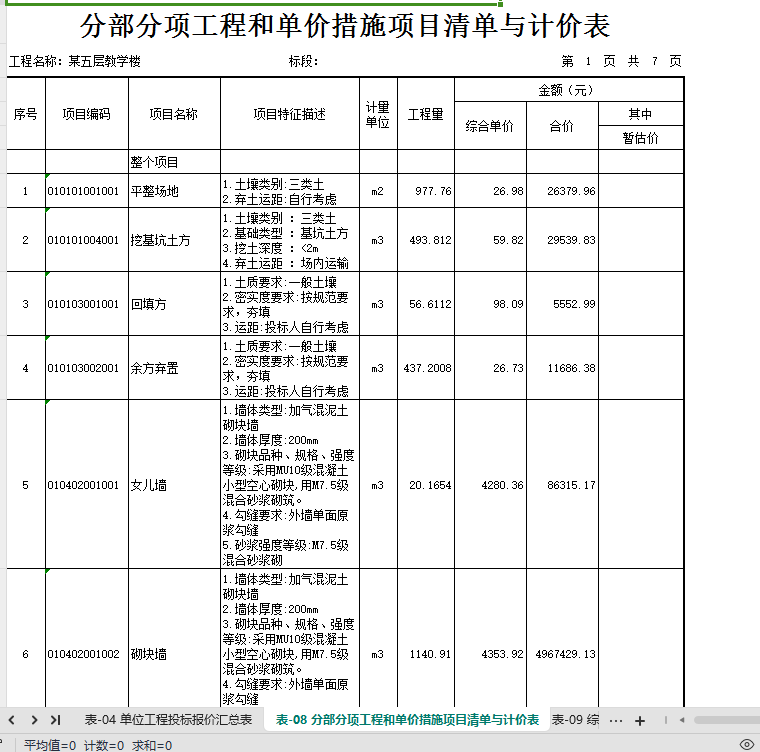760x752 pixels.
Task: Click the eye view-mode icon in status bar
Action: click(746, 744)
